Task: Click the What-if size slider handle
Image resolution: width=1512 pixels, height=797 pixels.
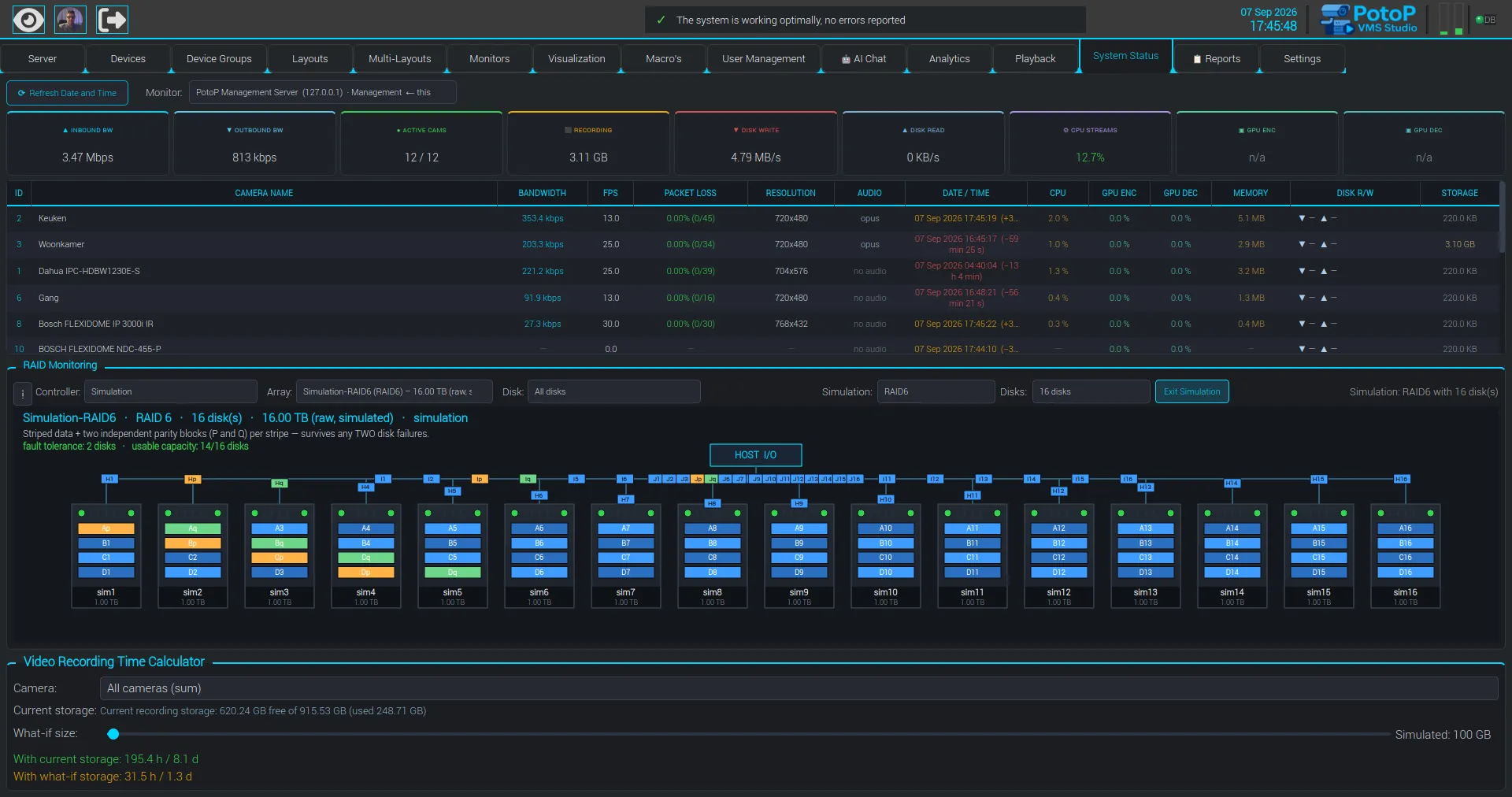Action: tap(113, 734)
